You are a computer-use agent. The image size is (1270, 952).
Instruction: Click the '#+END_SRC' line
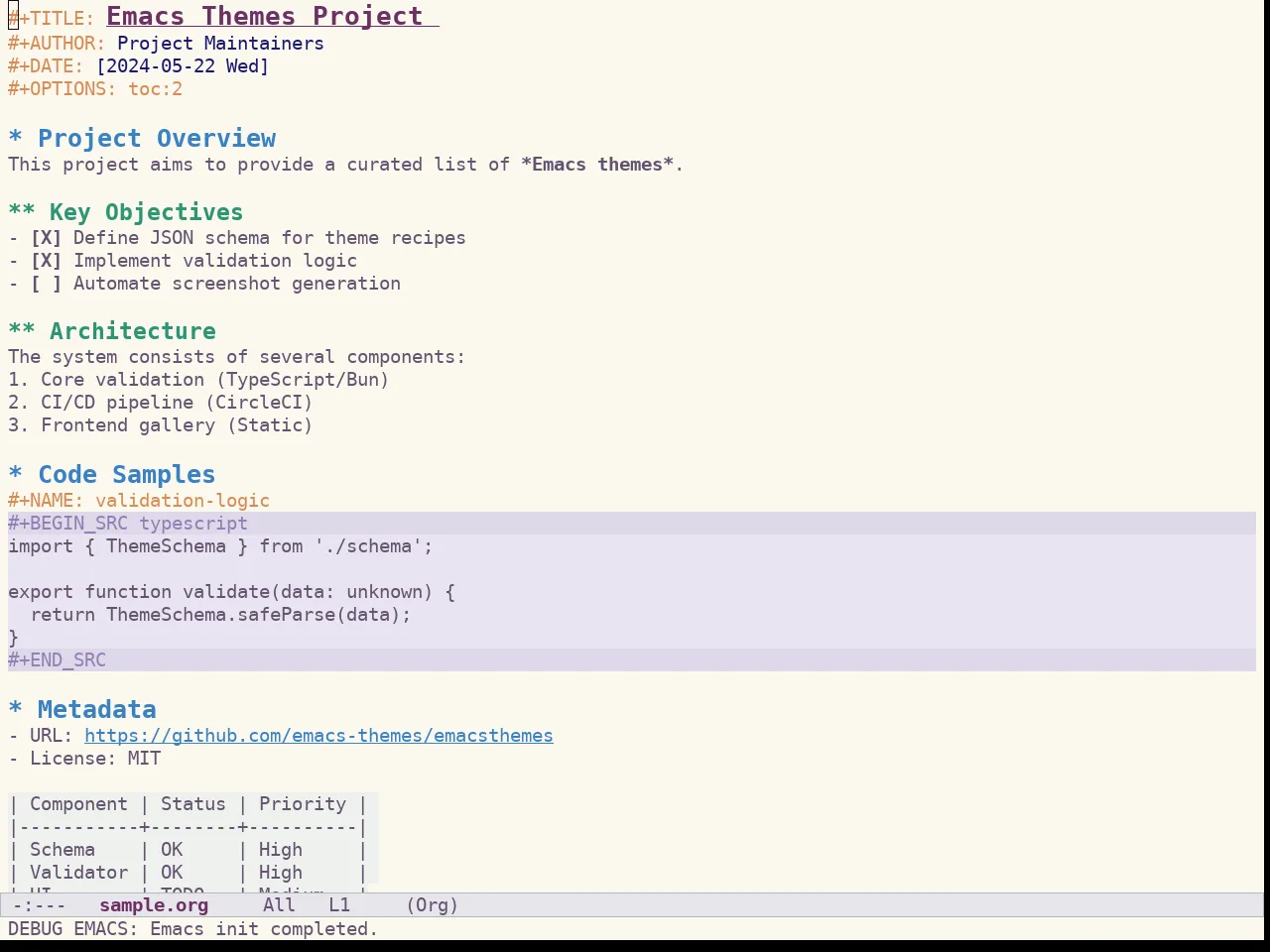632,660
